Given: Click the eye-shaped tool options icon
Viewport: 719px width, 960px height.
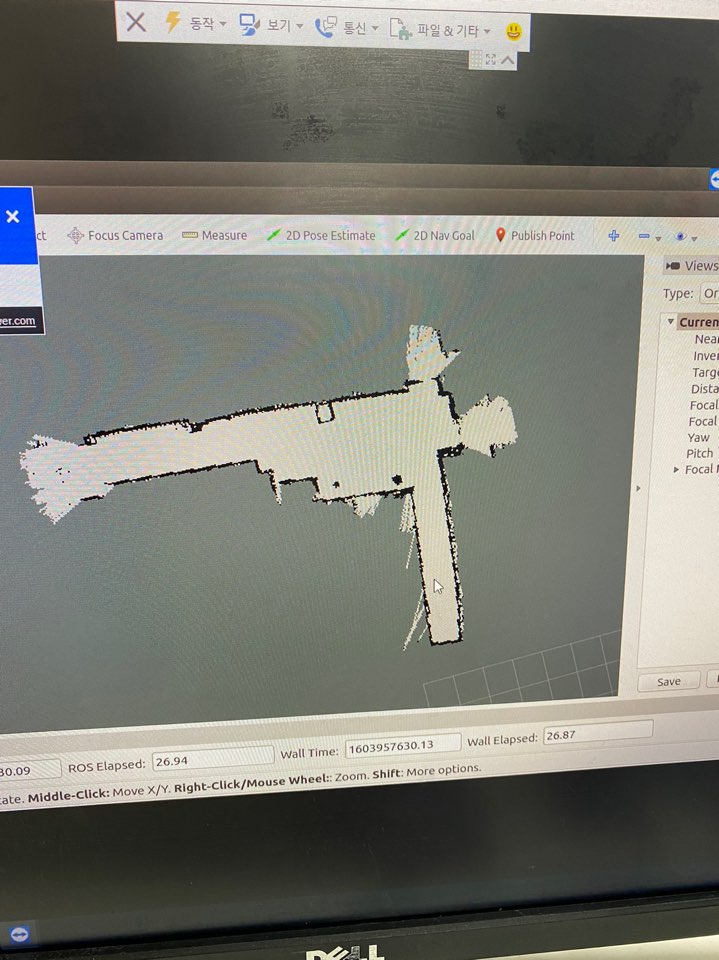Looking at the screenshot, I should click(x=680, y=236).
